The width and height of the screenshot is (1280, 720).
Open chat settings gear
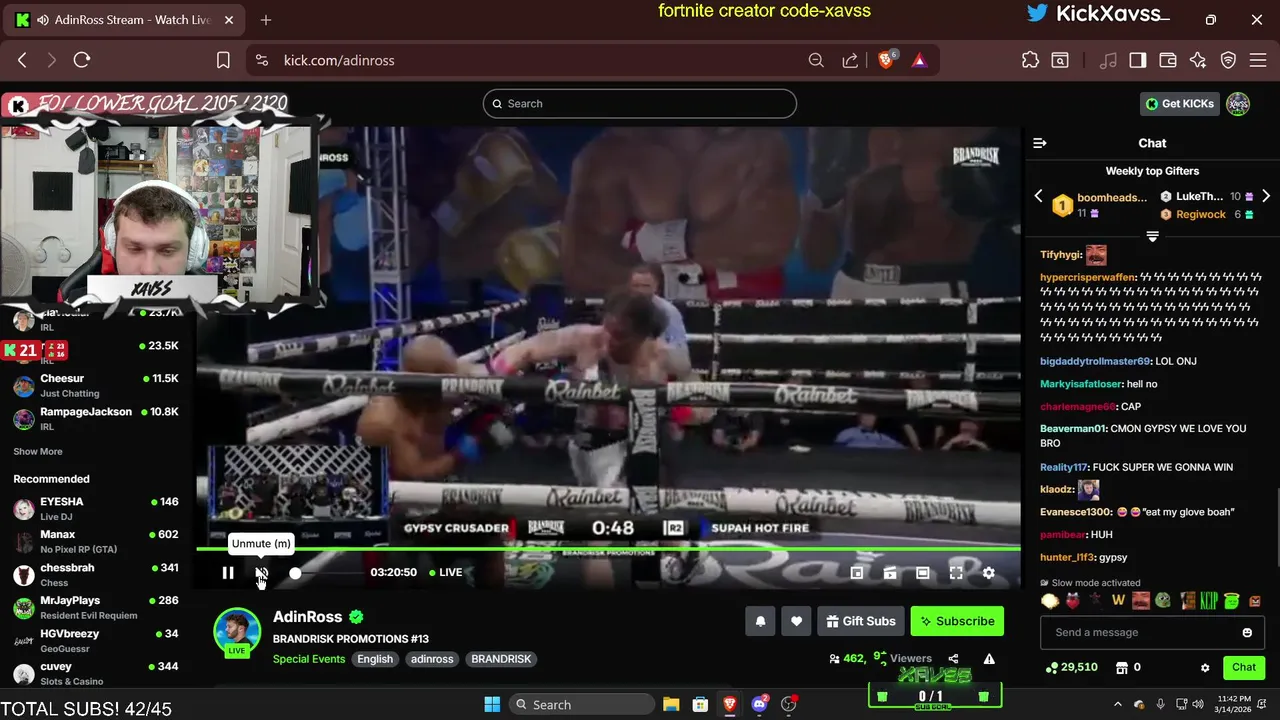click(x=1205, y=668)
